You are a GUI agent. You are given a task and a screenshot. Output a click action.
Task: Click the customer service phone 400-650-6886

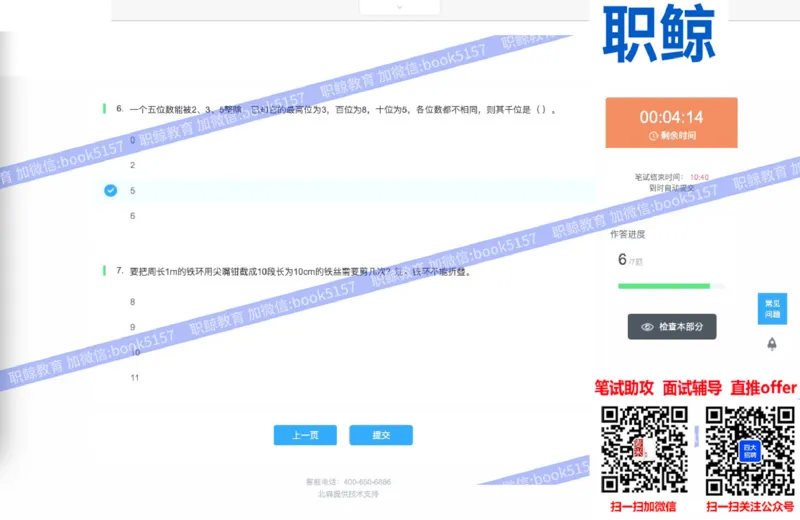(x=367, y=482)
